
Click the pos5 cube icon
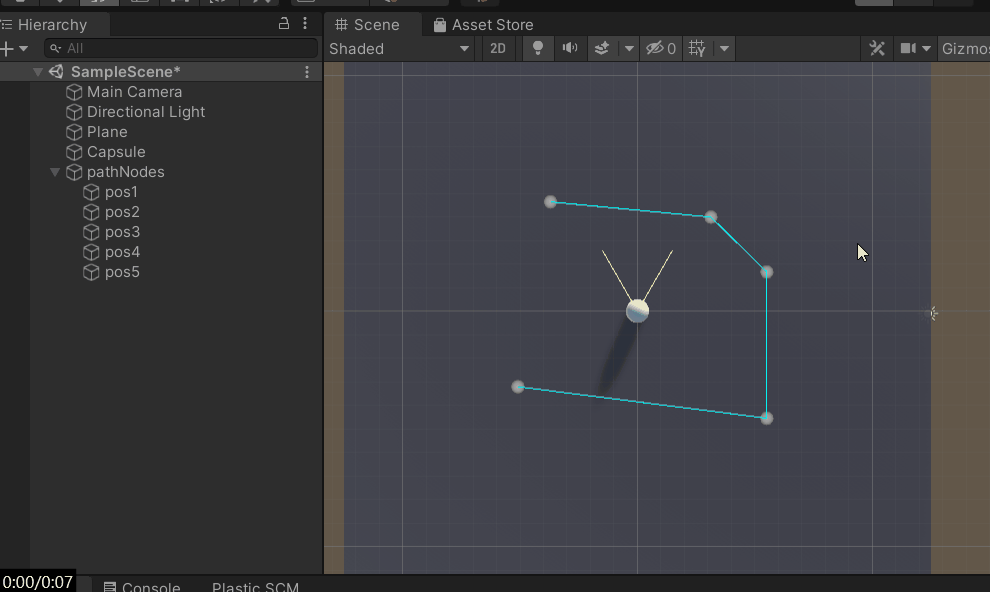[92, 273]
